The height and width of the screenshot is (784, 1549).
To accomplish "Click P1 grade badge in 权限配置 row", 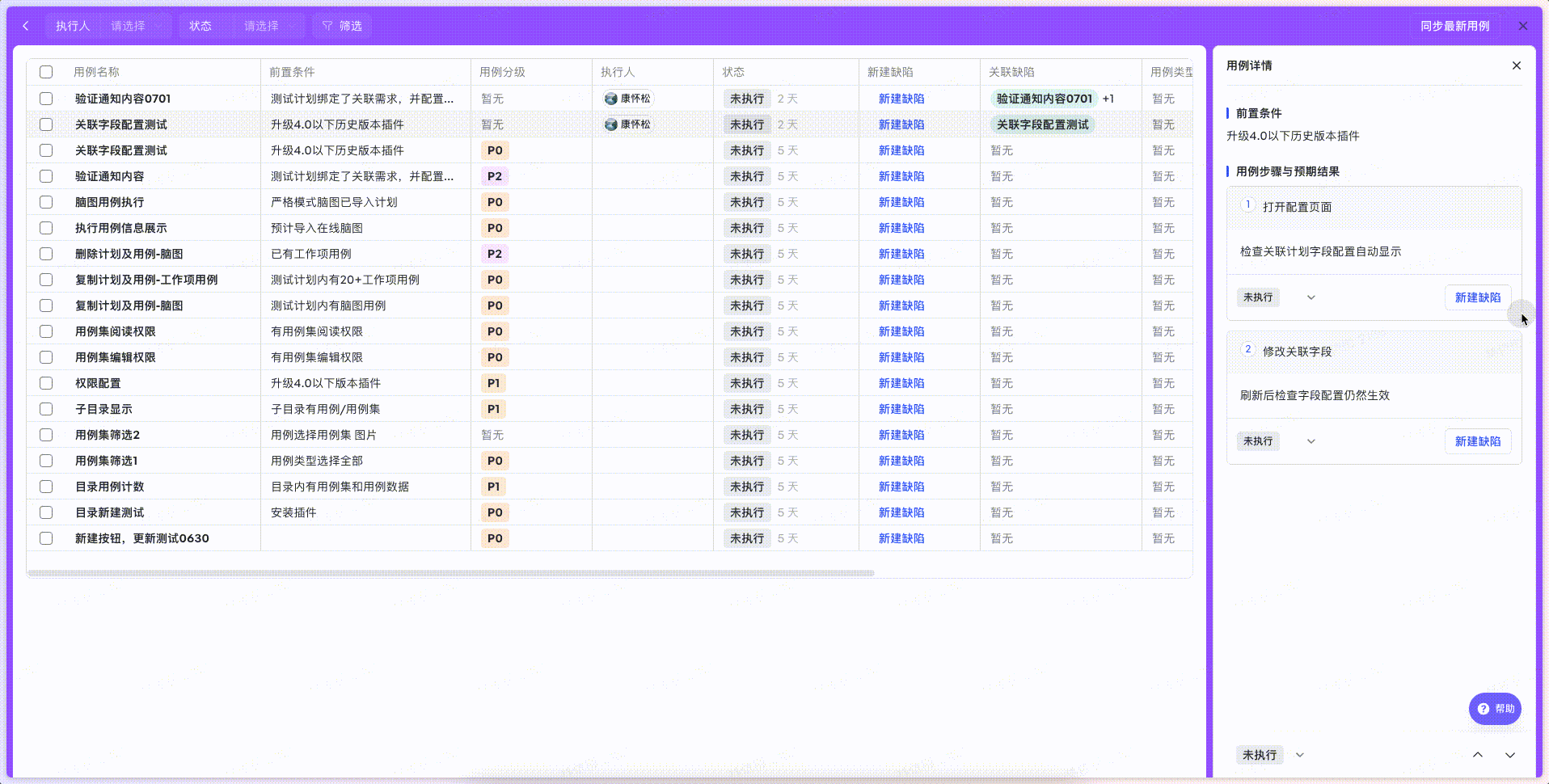I will point(494,383).
